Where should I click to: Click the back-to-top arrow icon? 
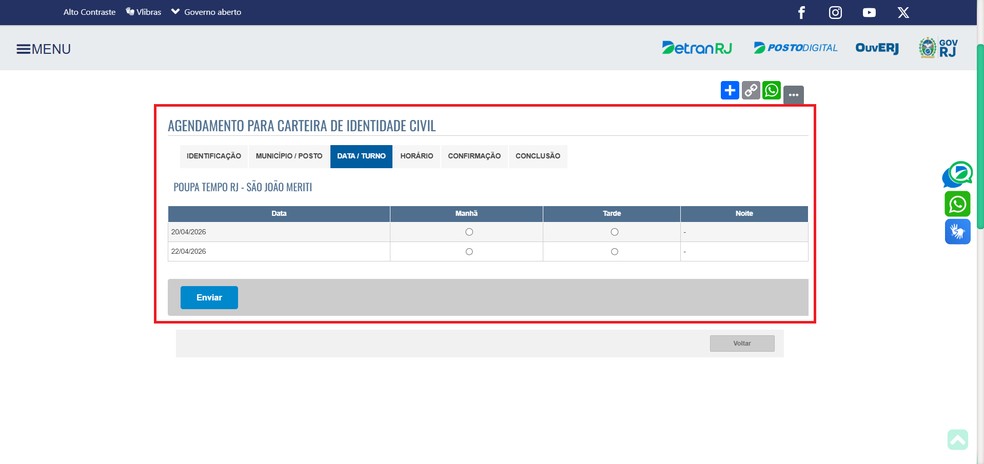958,440
